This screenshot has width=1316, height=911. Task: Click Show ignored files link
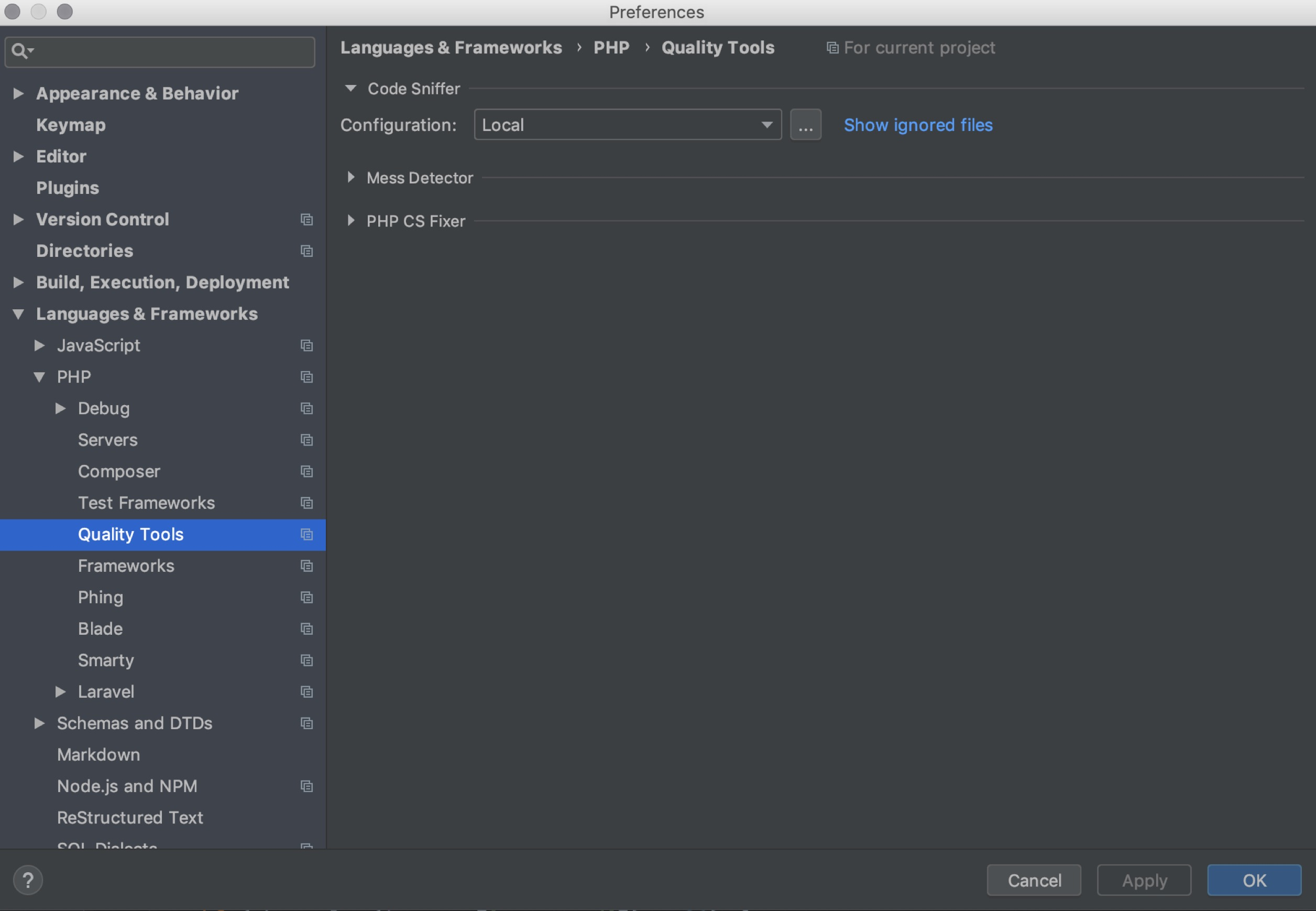(918, 125)
